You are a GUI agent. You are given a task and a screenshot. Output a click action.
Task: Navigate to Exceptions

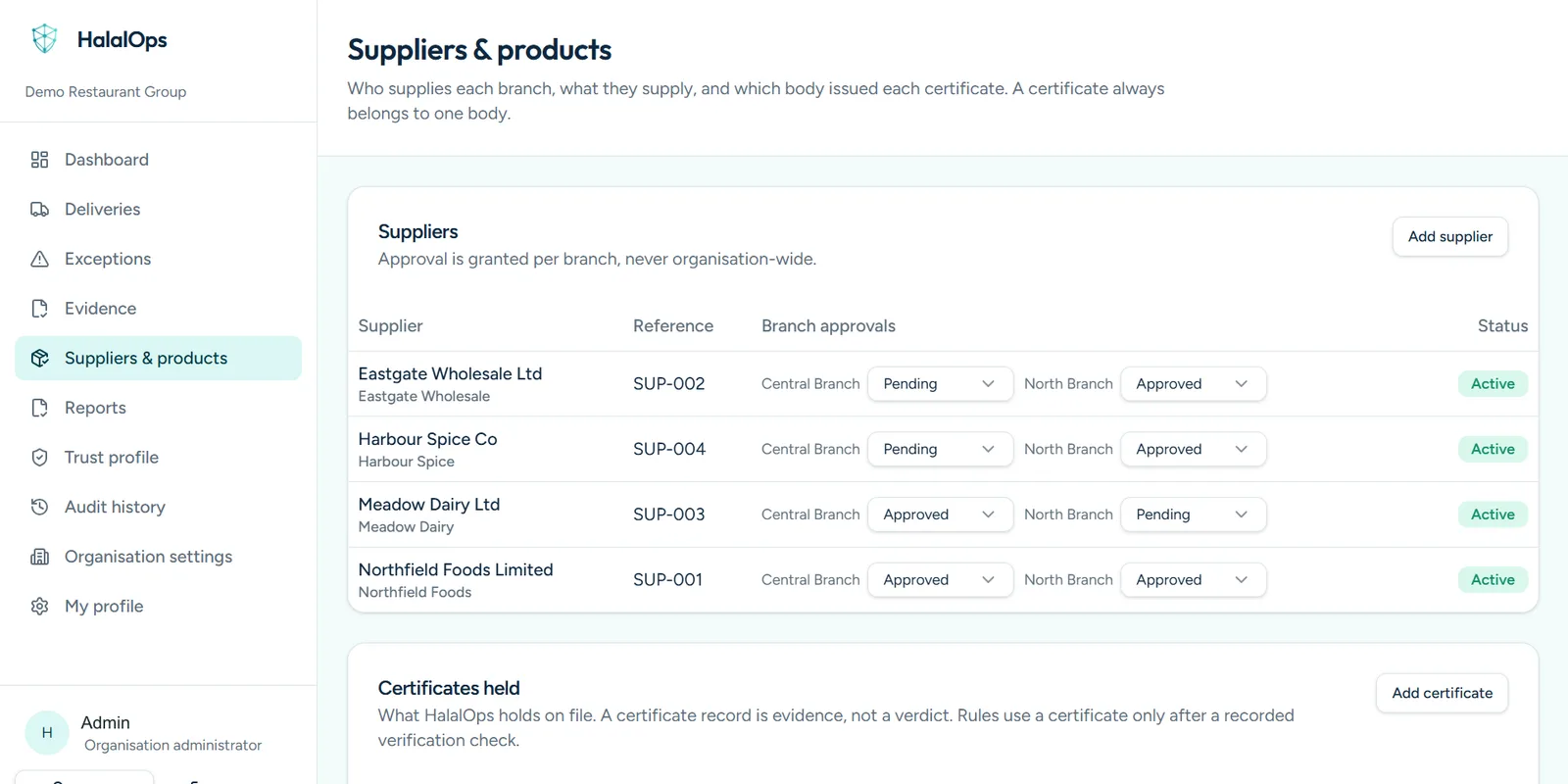pyautogui.click(x=158, y=259)
